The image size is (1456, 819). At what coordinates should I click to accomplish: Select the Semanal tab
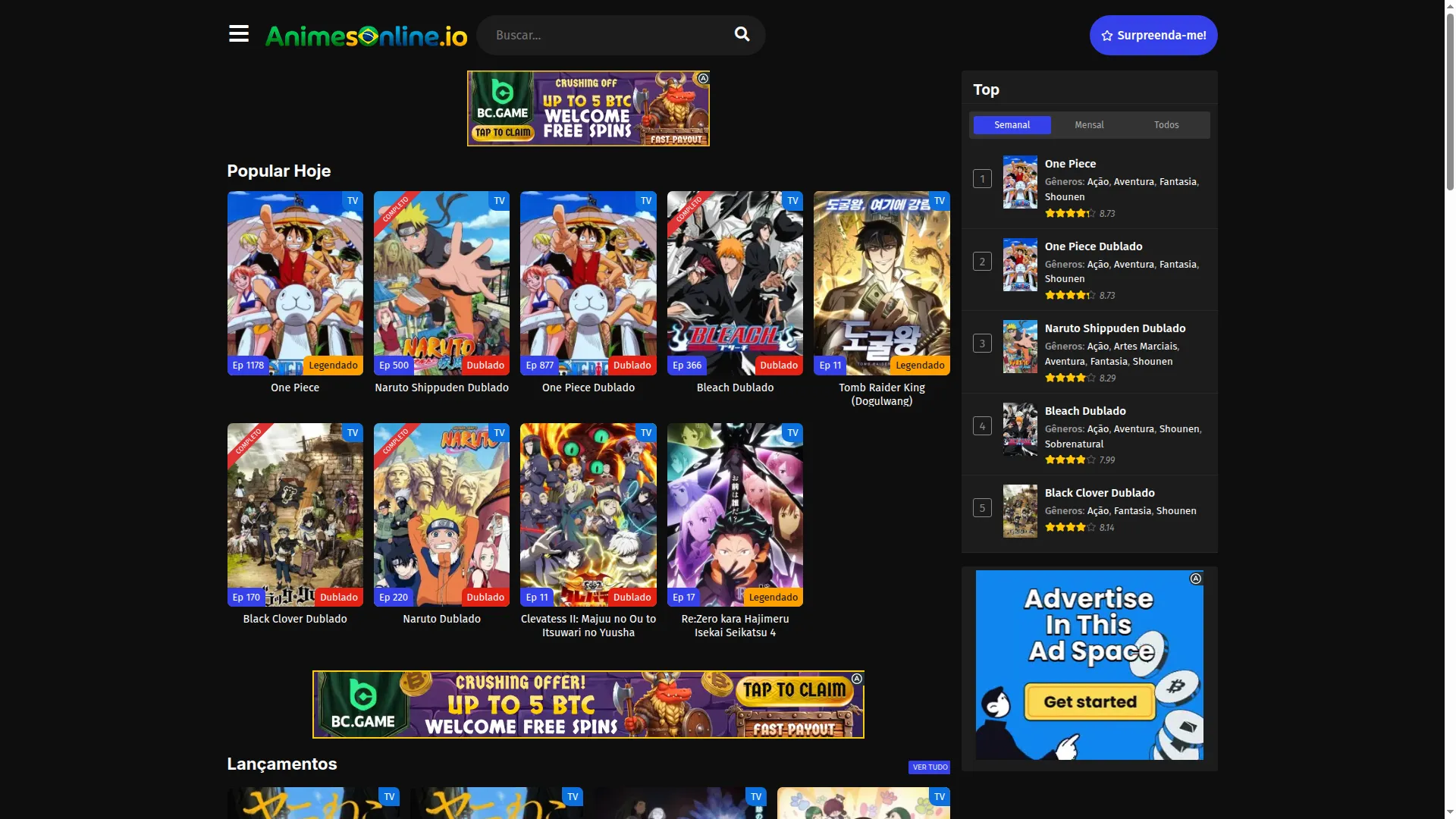click(x=1012, y=124)
